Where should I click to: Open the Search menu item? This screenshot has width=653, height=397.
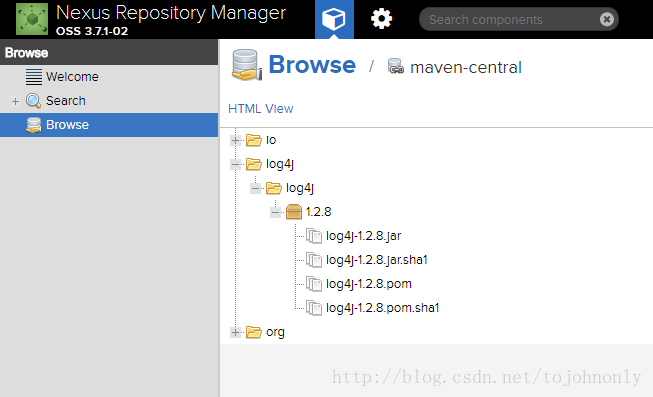point(65,101)
